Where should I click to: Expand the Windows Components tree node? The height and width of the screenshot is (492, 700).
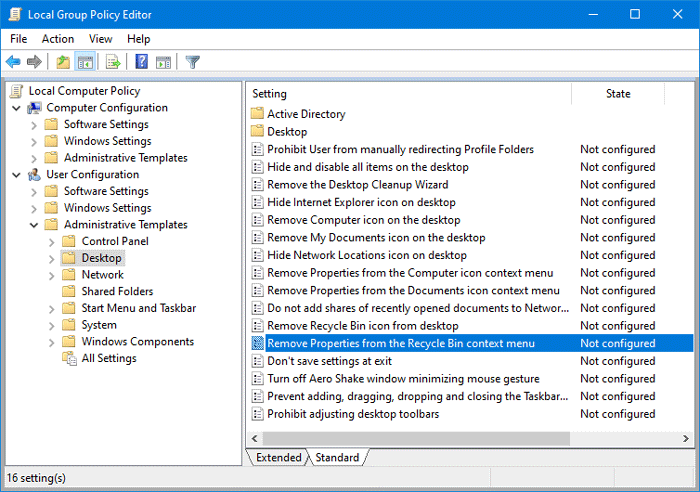pos(51,342)
